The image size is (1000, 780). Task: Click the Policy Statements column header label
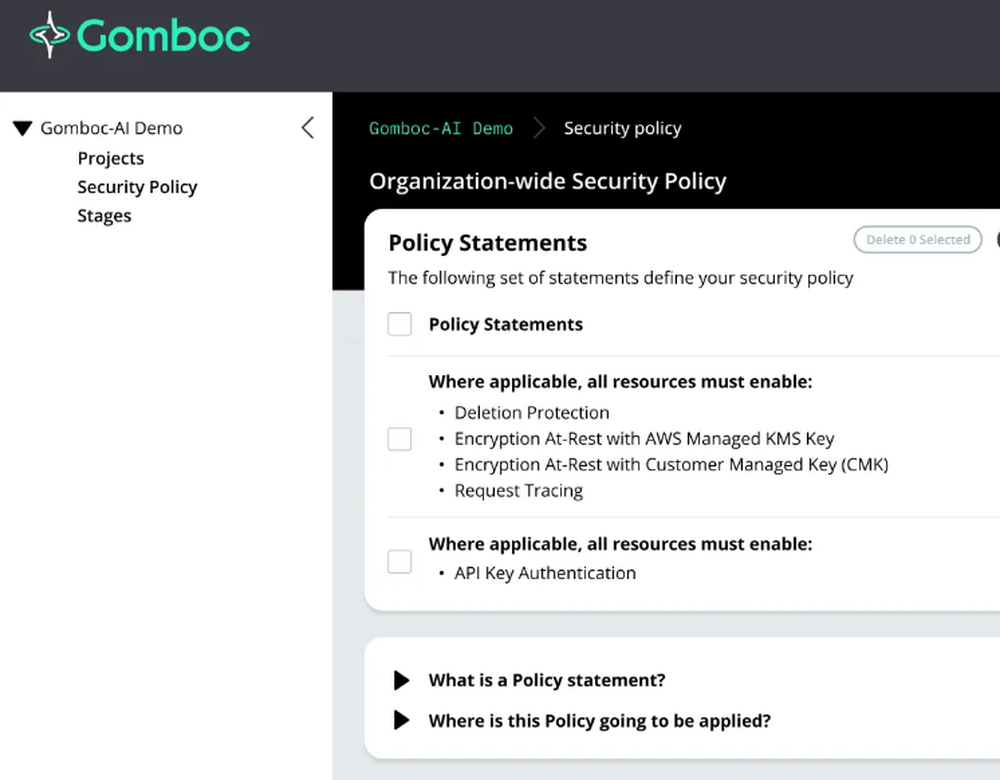(506, 324)
